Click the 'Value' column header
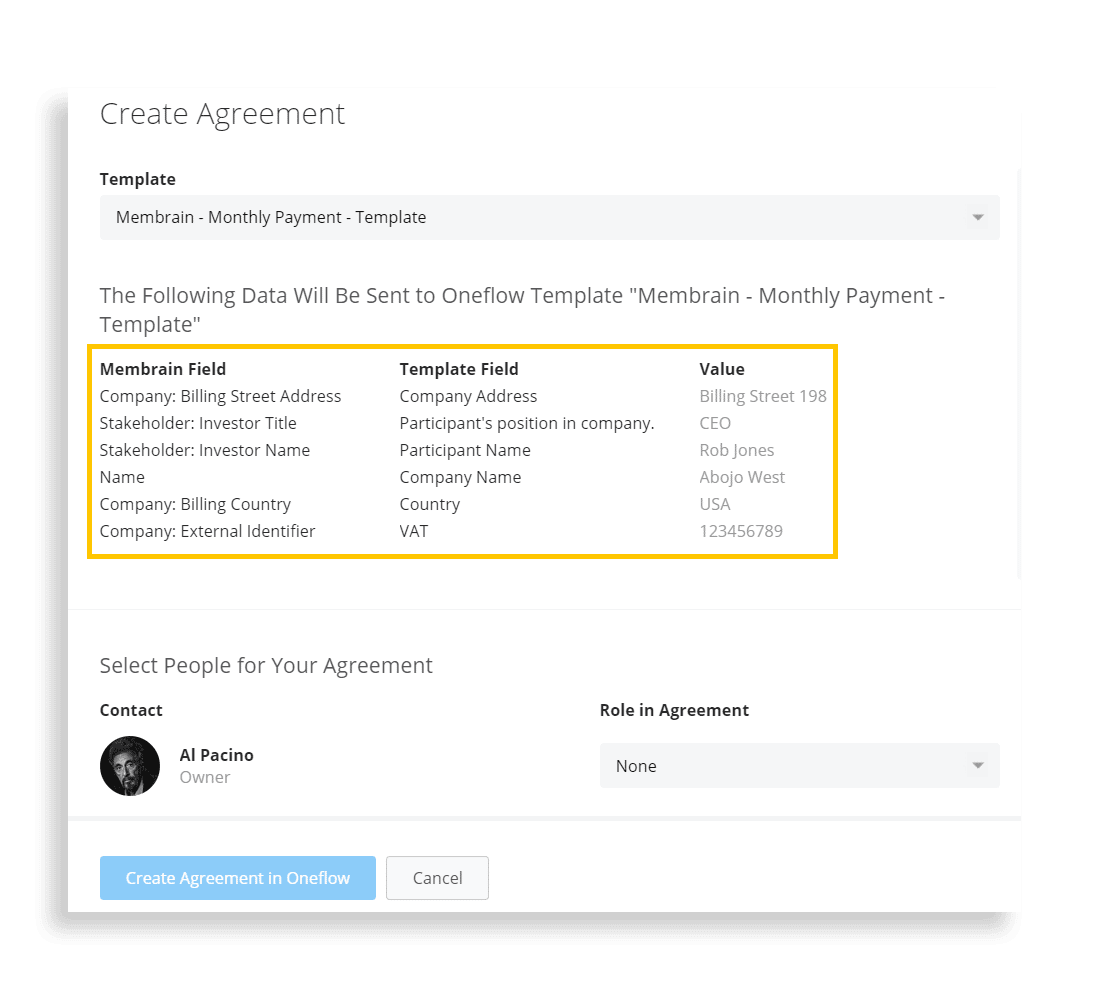The width and height of the screenshot is (1100, 1000). click(x=722, y=369)
